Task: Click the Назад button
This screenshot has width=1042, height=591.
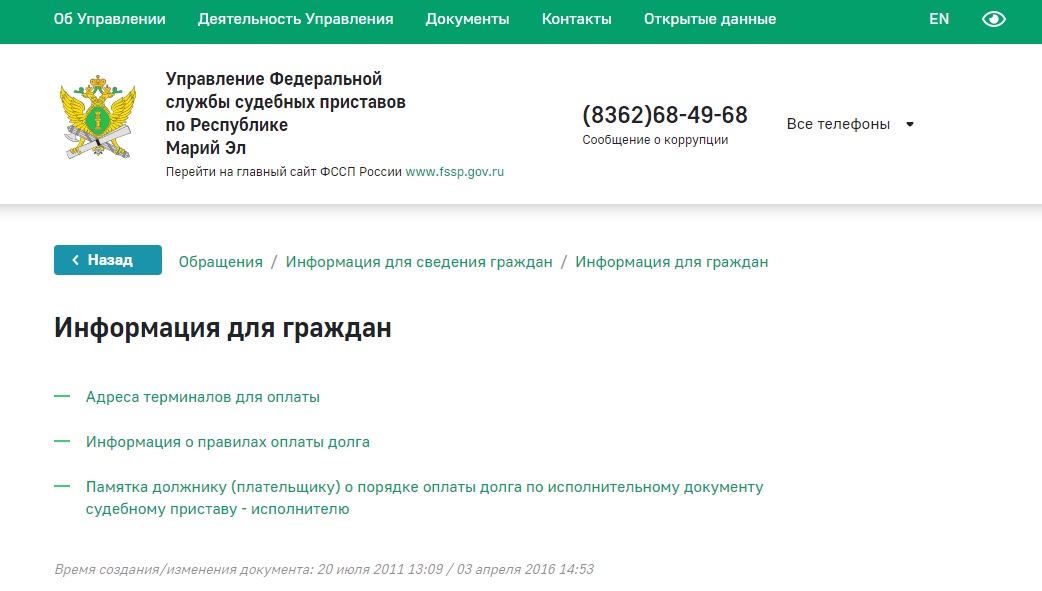Action: tap(107, 259)
